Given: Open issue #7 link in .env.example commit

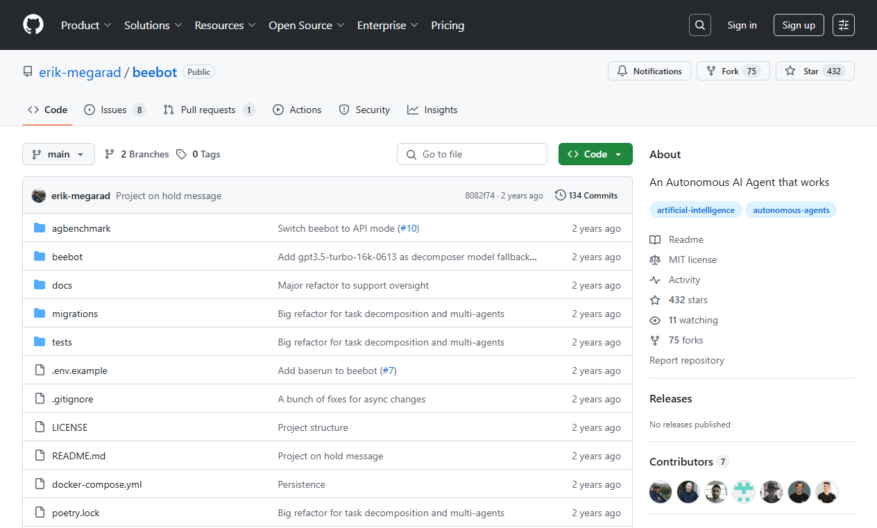Looking at the screenshot, I should tap(389, 370).
